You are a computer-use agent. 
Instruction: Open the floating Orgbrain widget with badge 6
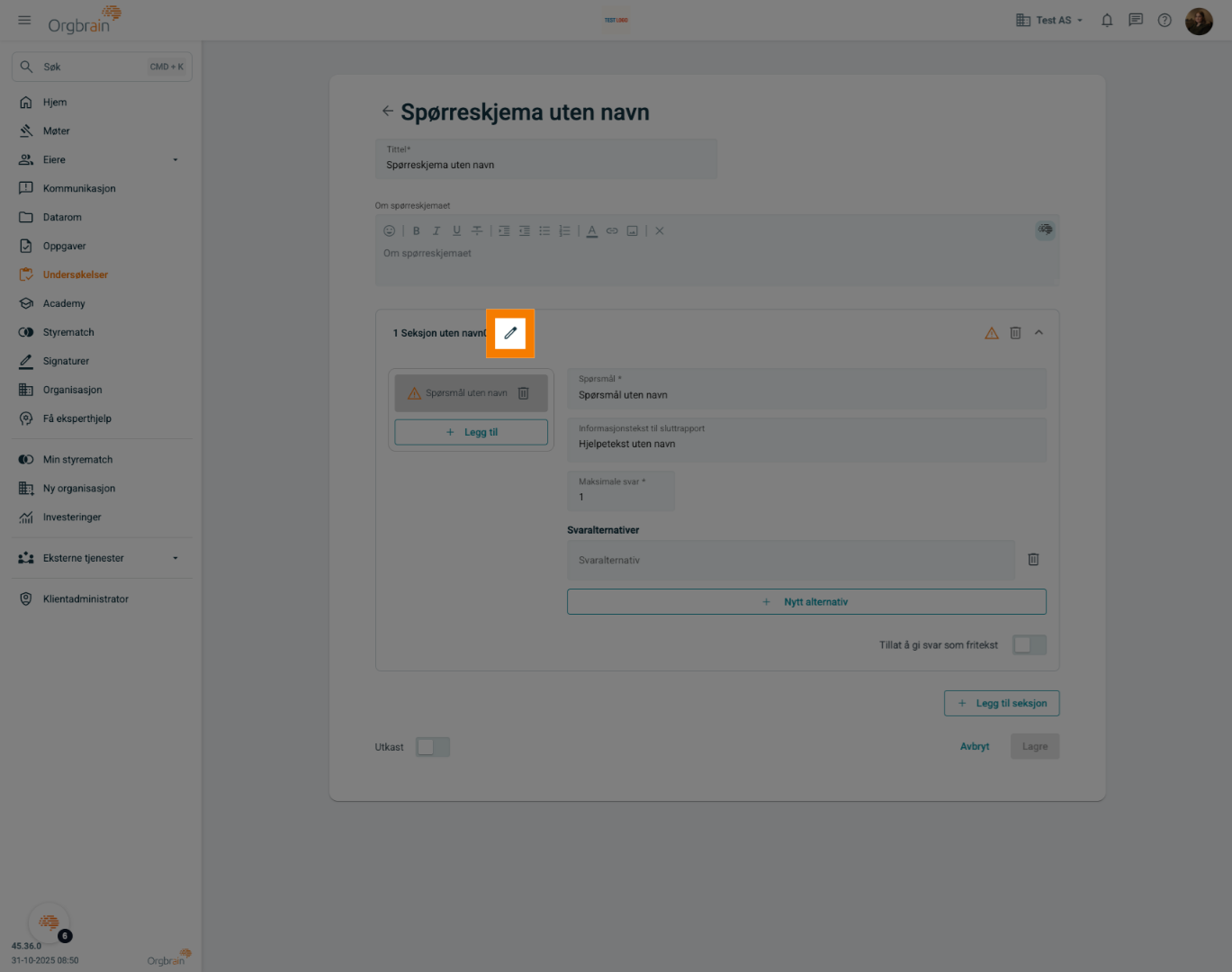(49, 922)
